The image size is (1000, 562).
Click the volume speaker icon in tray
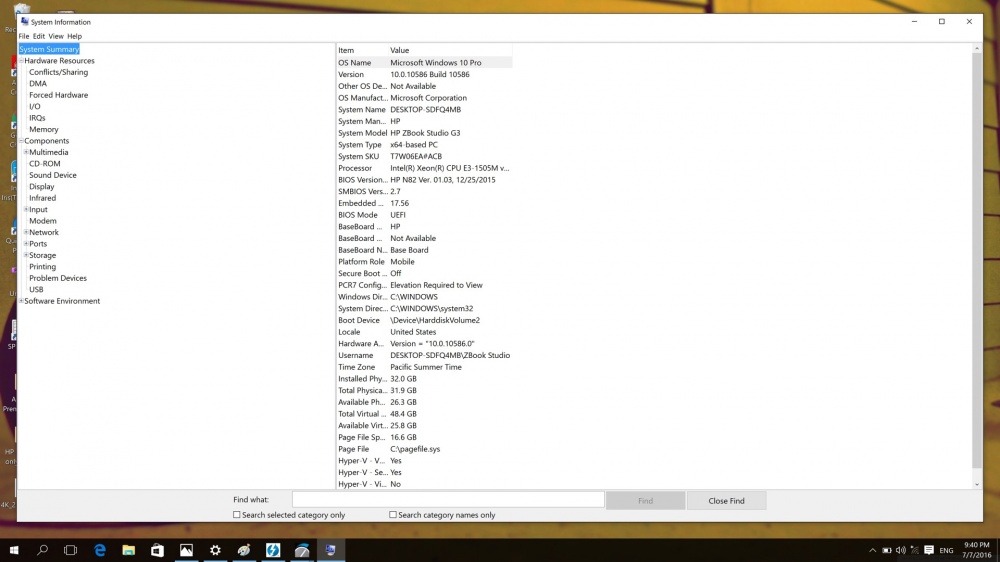tap(901, 550)
